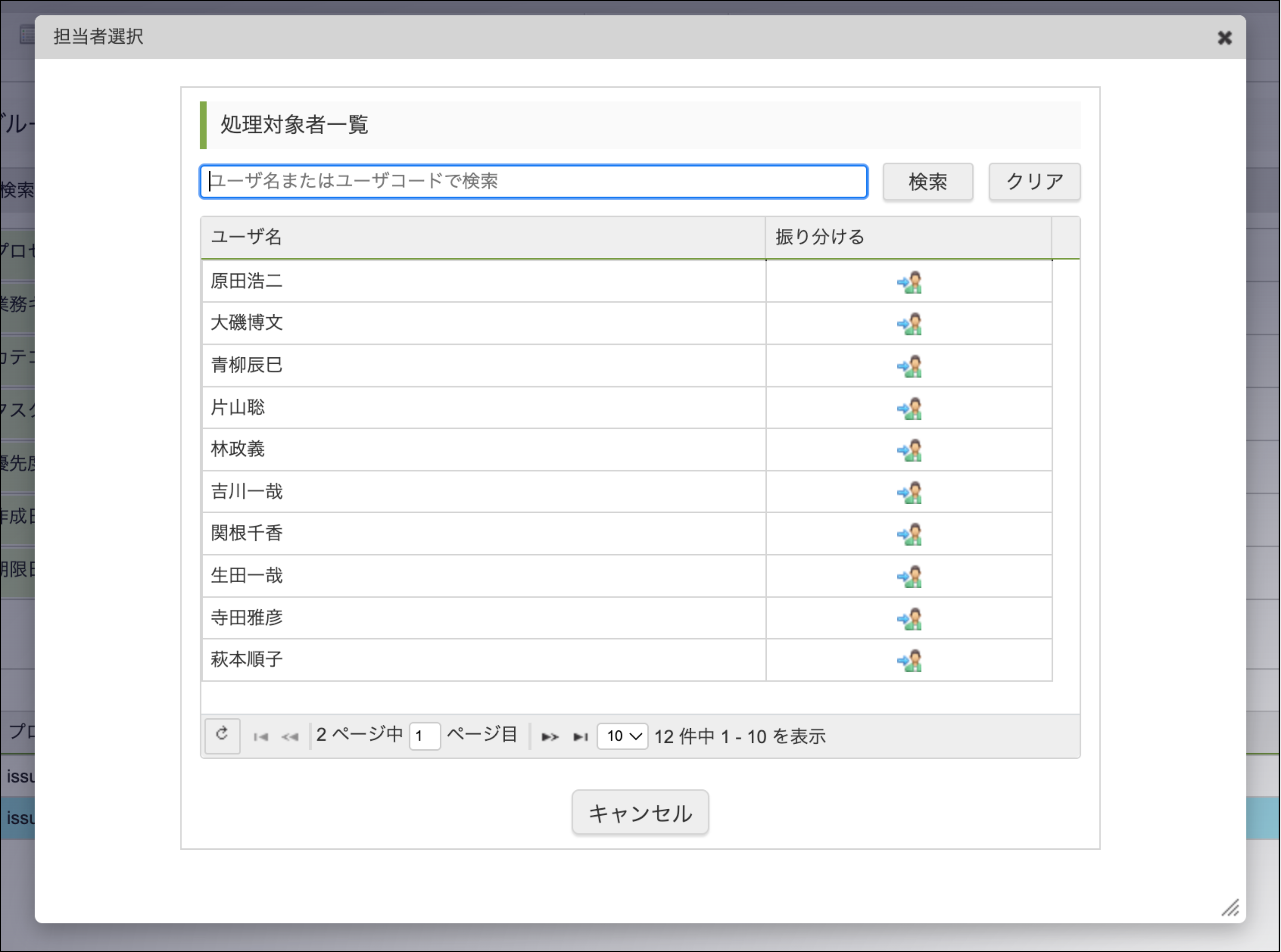This screenshot has height=952, width=1281.
Task: Go to next page in pager
Action: [549, 737]
